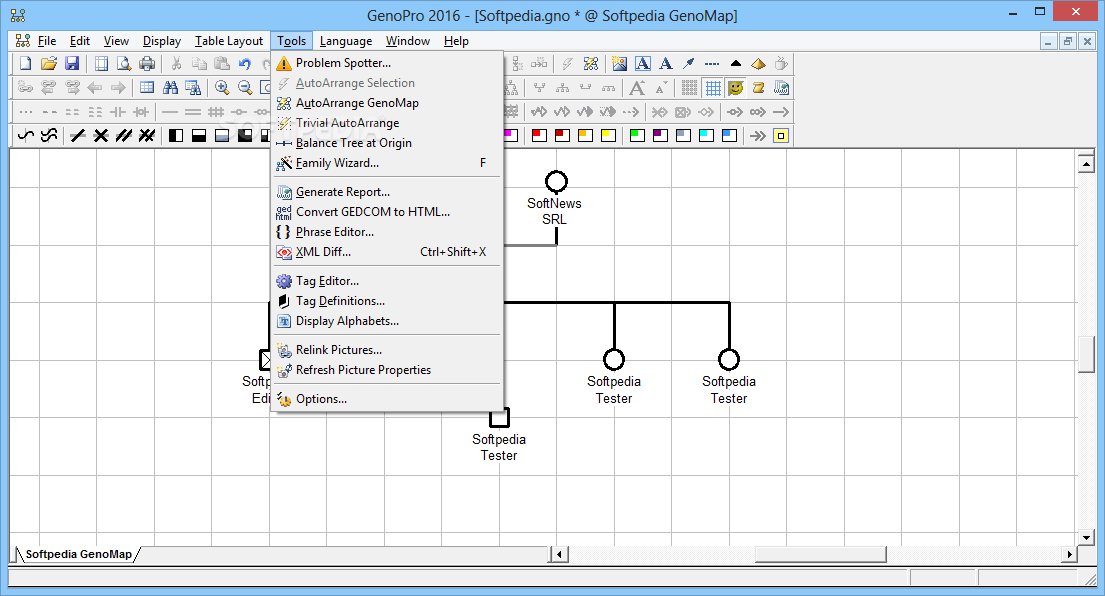Click the new picture icon in the toolbar

619,63
